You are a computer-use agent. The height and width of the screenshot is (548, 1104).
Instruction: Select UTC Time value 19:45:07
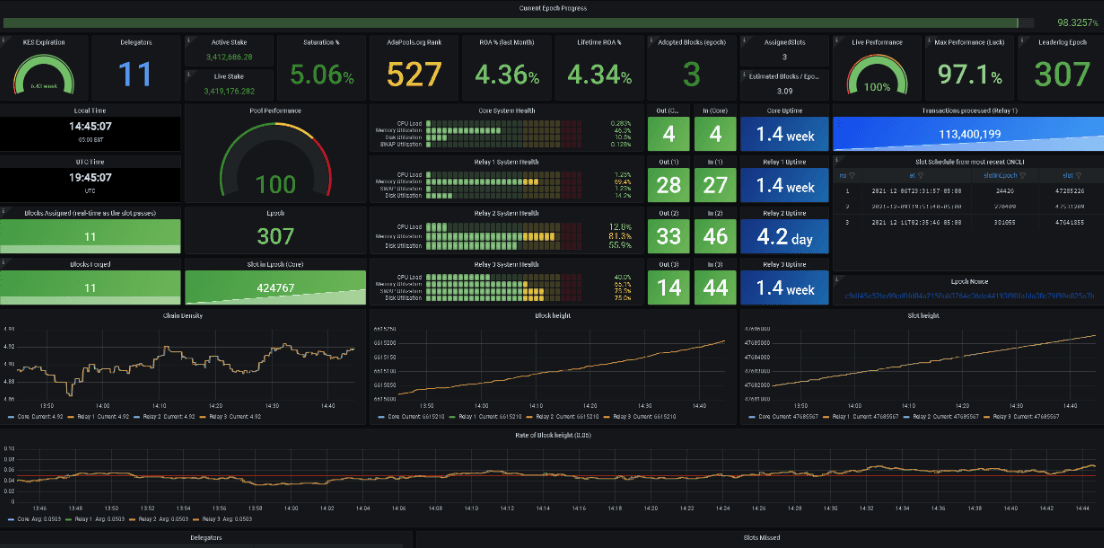click(x=90, y=178)
